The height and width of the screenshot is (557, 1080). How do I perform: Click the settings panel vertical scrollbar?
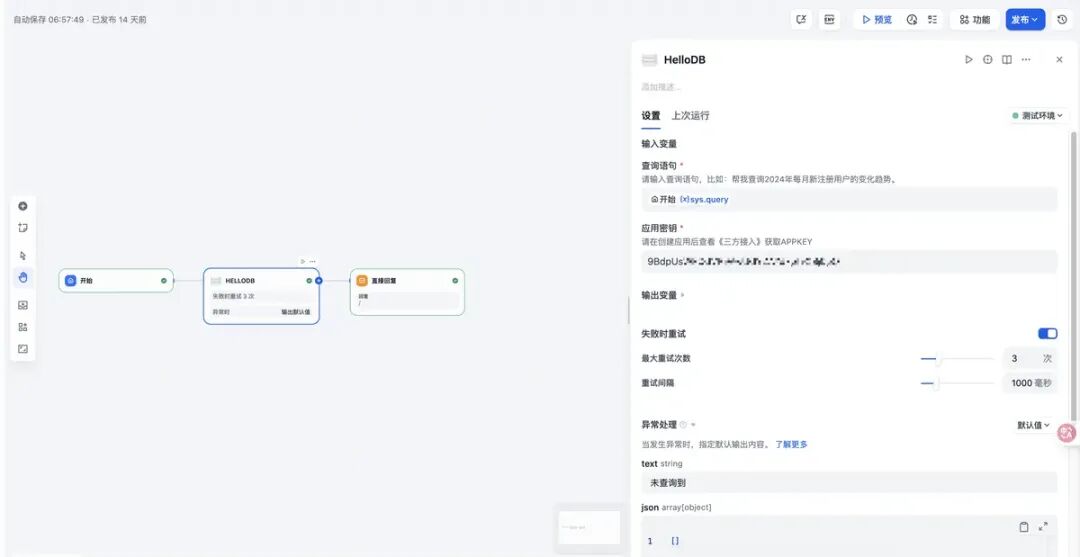pyautogui.click(x=1073, y=275)
